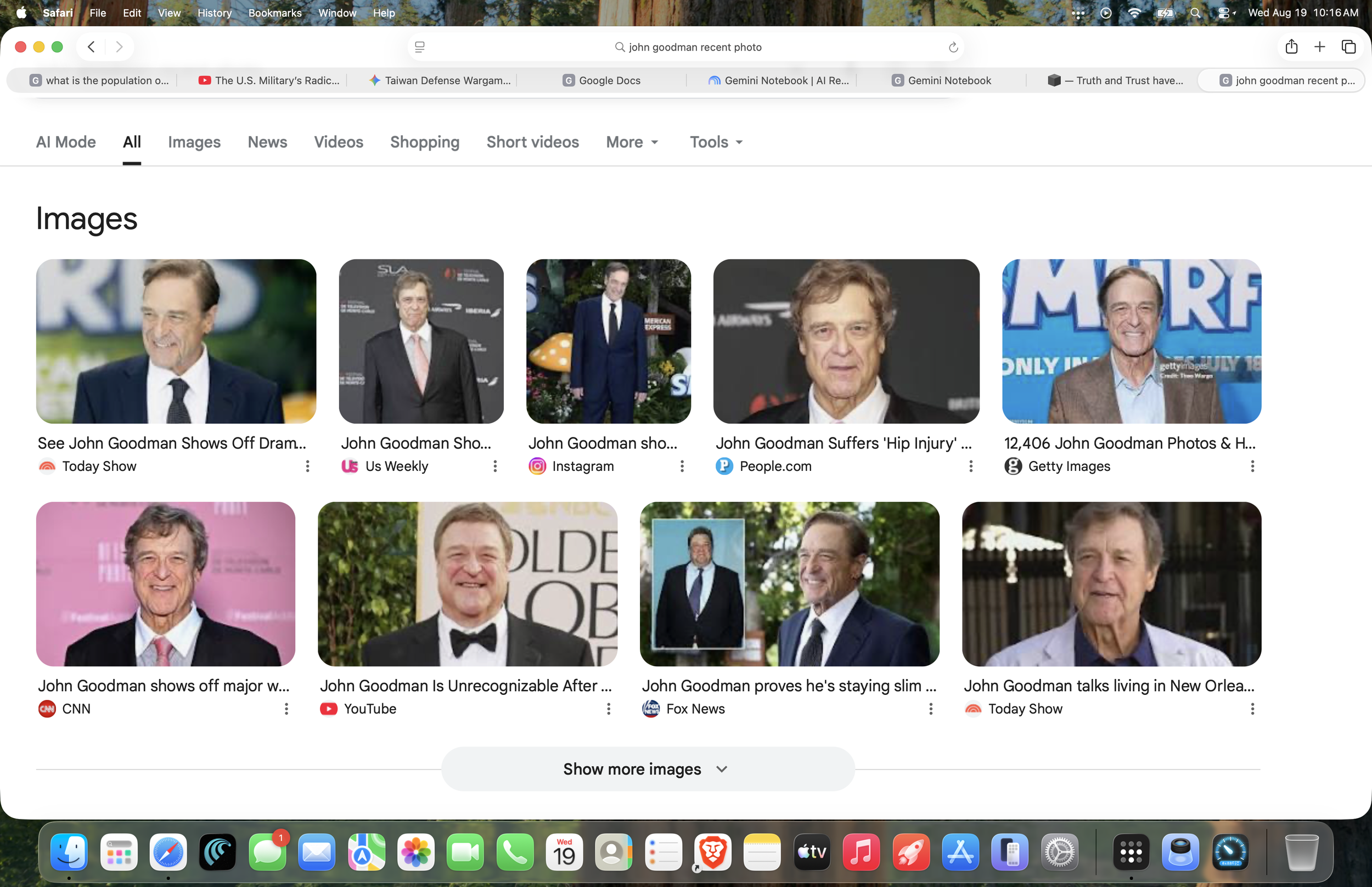Open the three-dot menu for Us Weekly result
This screenshot has height=887, width=1372.
[x=494, y=466]
